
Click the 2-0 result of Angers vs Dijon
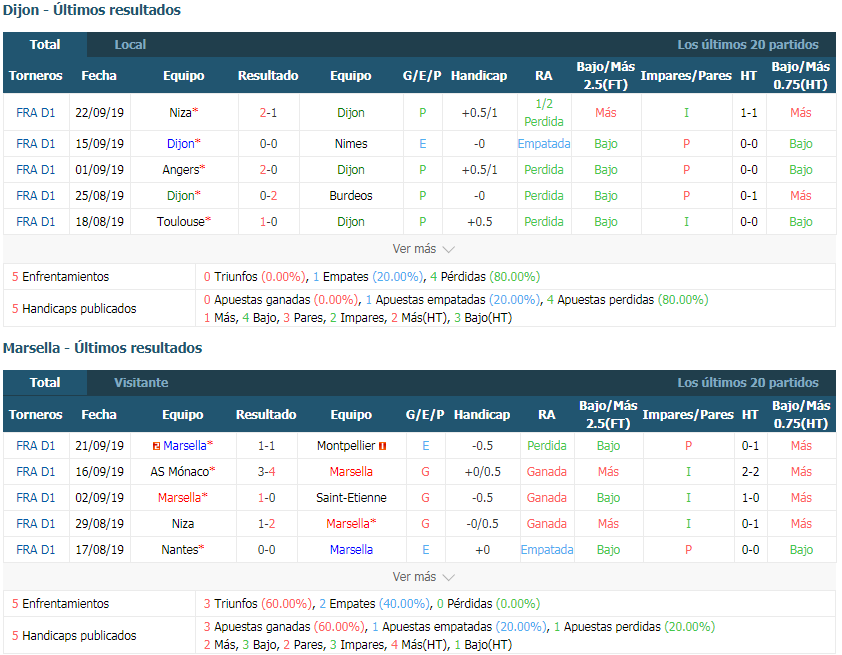pos(268,170)
